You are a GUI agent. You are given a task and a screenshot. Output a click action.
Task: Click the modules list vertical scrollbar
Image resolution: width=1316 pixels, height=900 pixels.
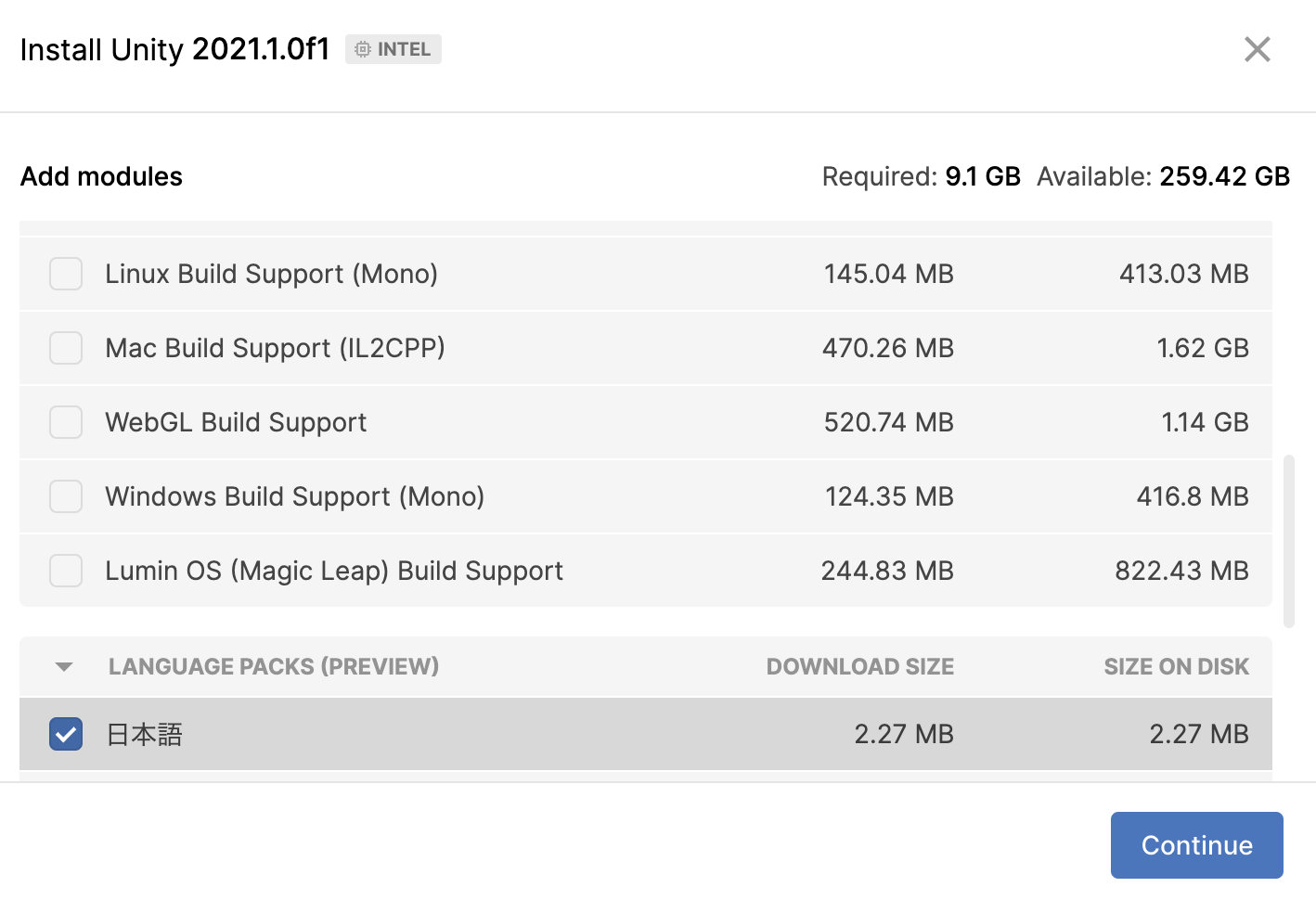pyautogui.click(x=1288, y=541)
